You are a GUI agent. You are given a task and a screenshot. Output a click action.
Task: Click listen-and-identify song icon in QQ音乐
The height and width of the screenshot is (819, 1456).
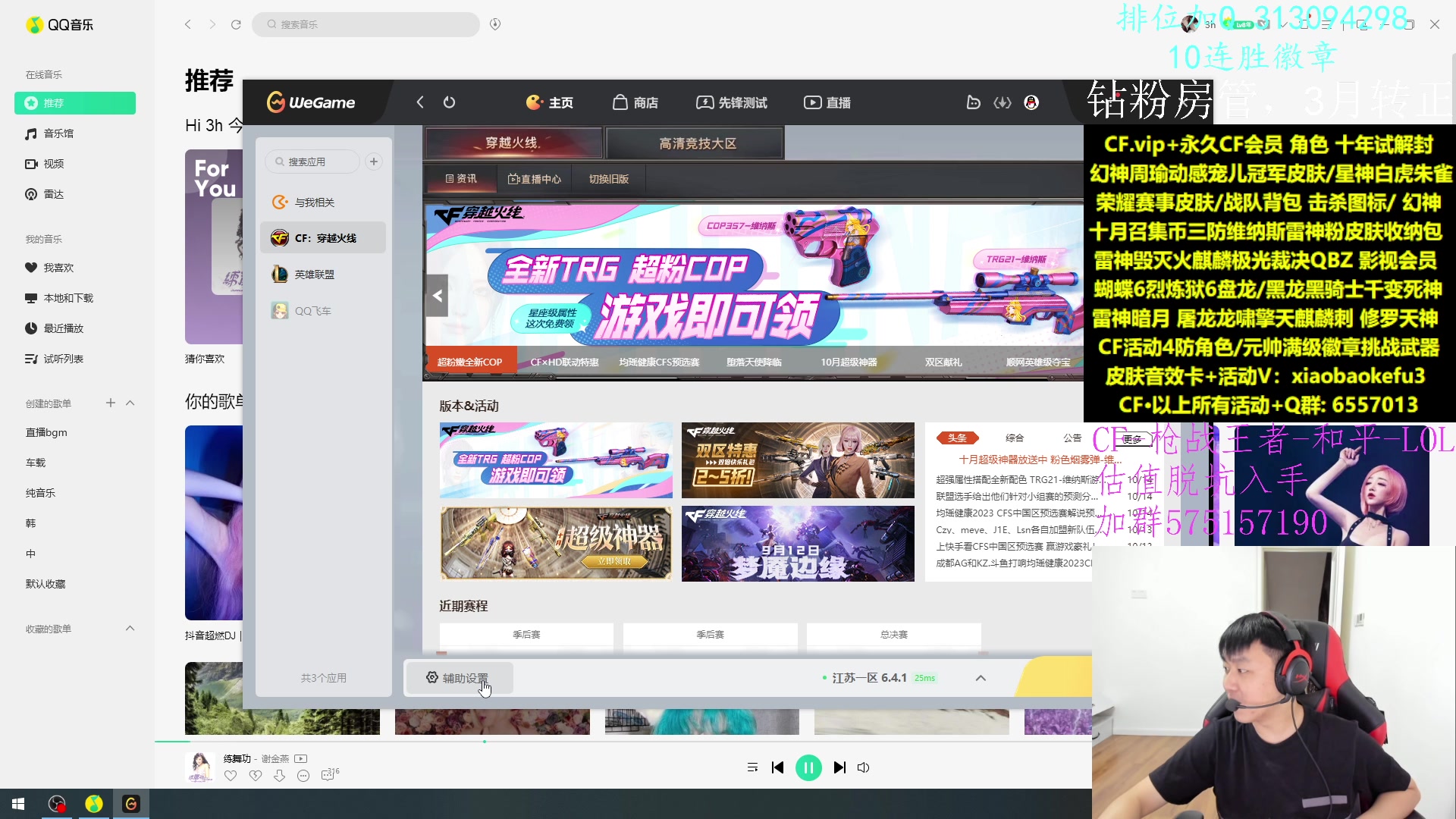(495, 24)
